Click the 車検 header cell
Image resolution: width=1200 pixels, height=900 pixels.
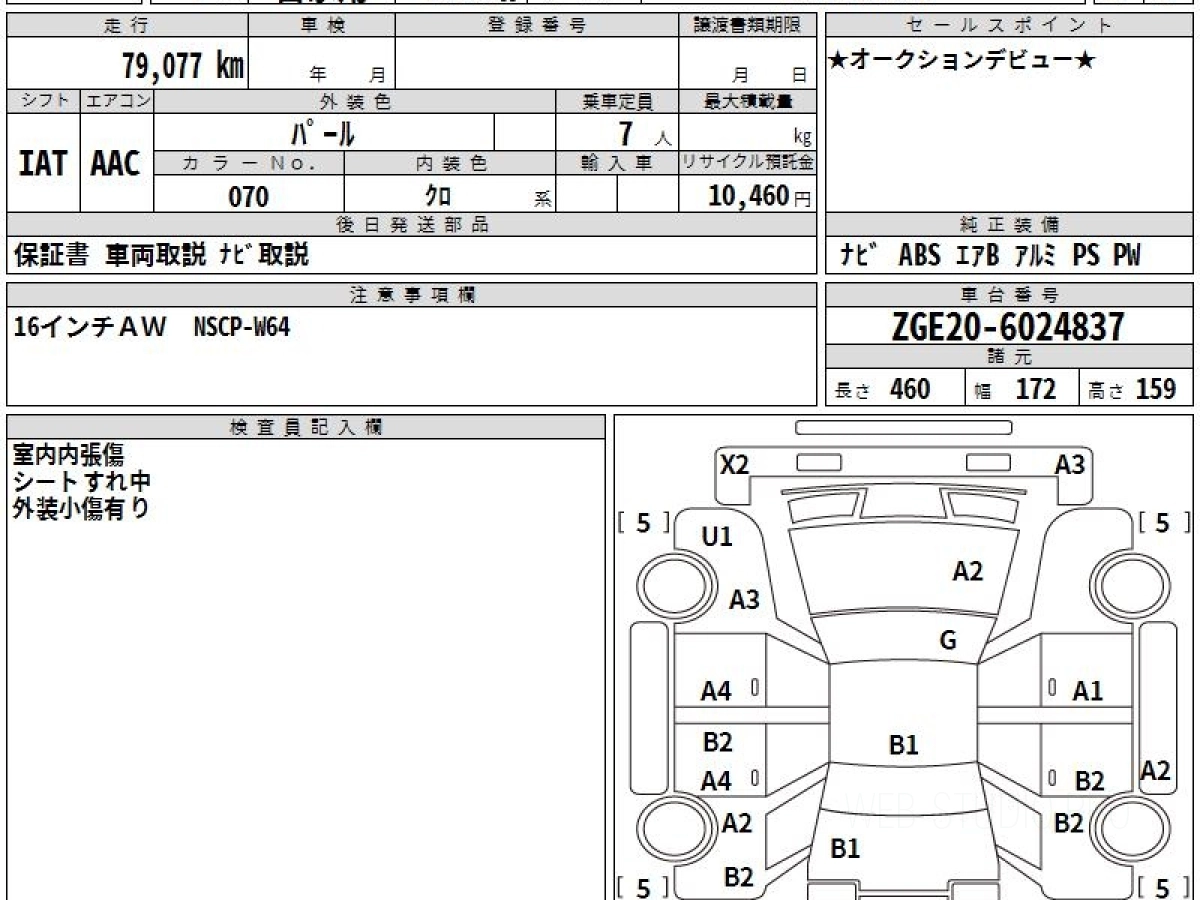(x=321, y=26)
